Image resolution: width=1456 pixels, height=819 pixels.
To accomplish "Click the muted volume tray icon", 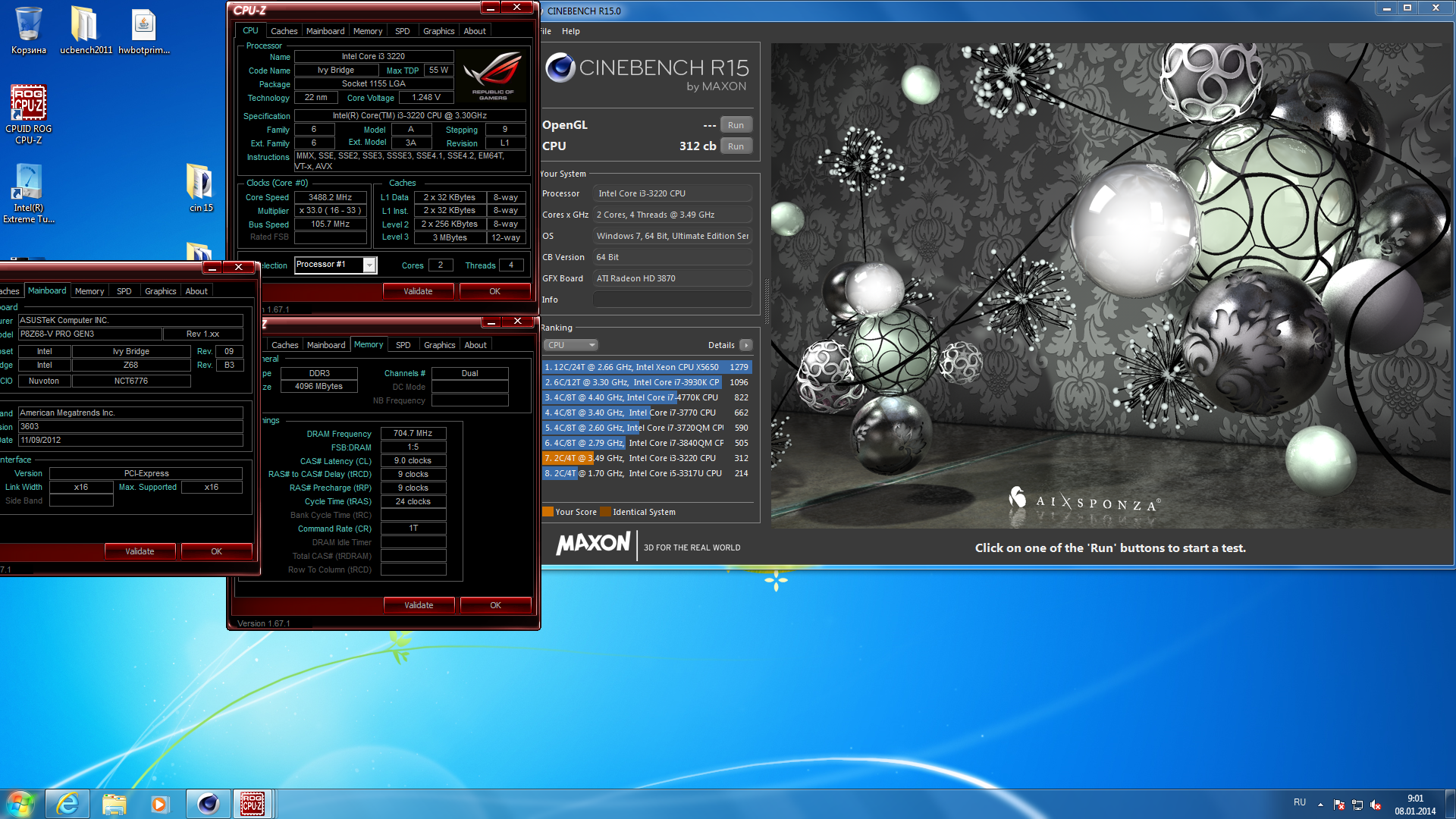I will 1376,805.
